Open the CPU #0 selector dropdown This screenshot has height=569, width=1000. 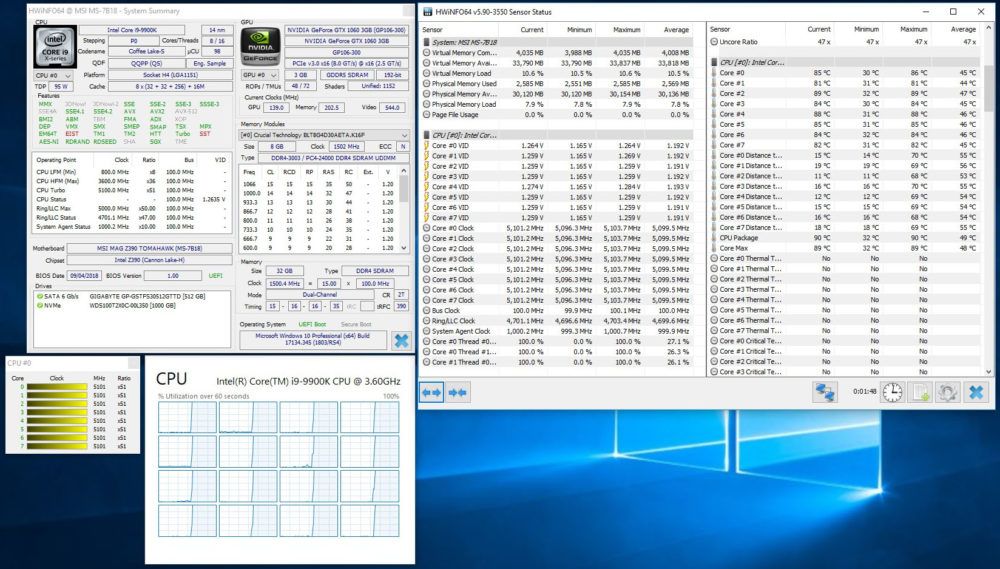(x=53, y=75)
